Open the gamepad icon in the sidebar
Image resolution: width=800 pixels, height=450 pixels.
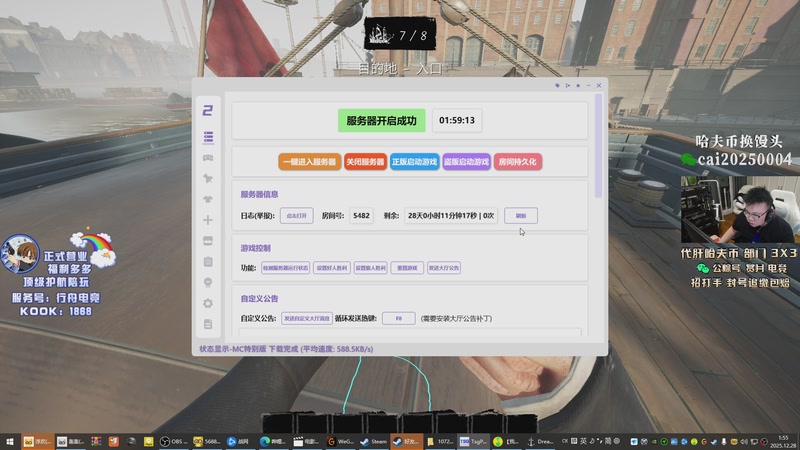coord(208,158)
